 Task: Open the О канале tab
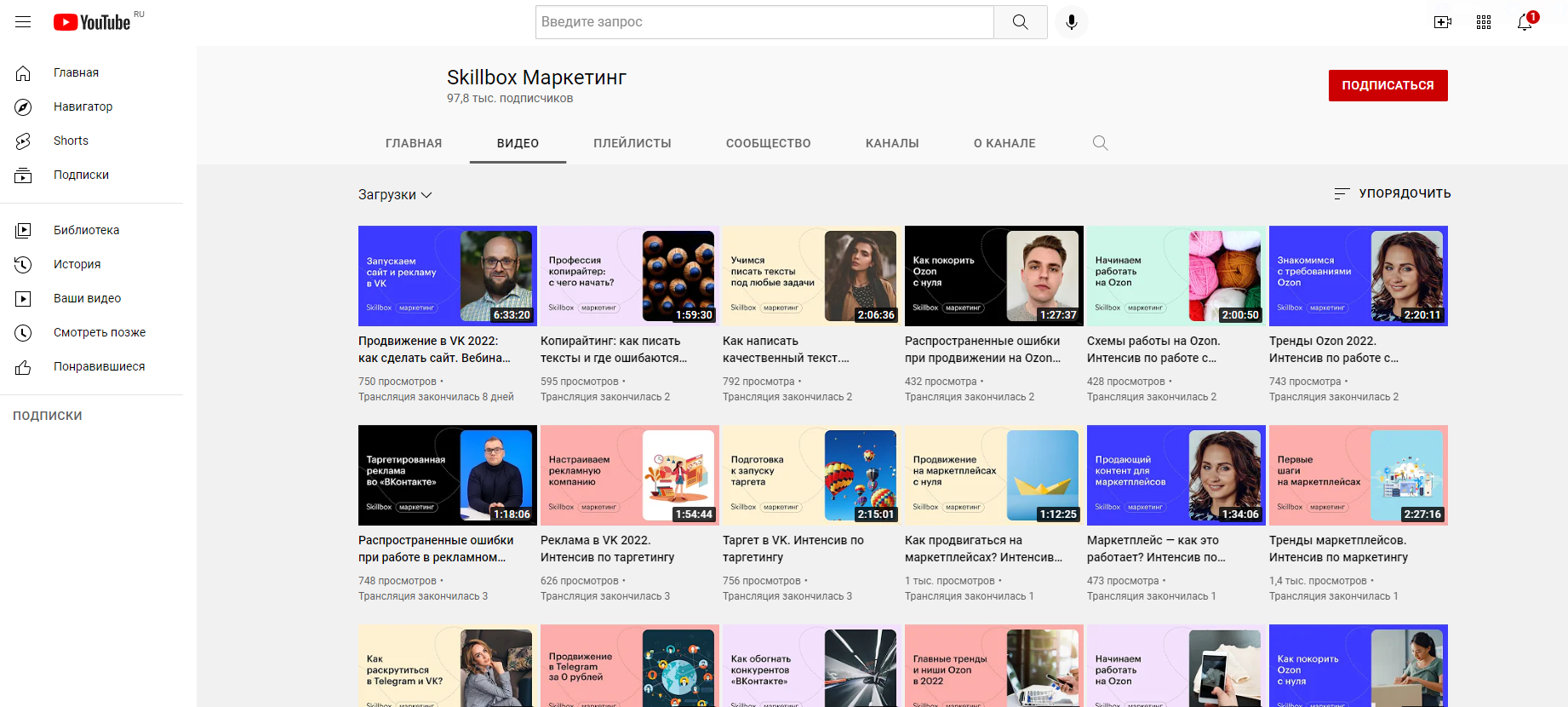(1004, 143)
